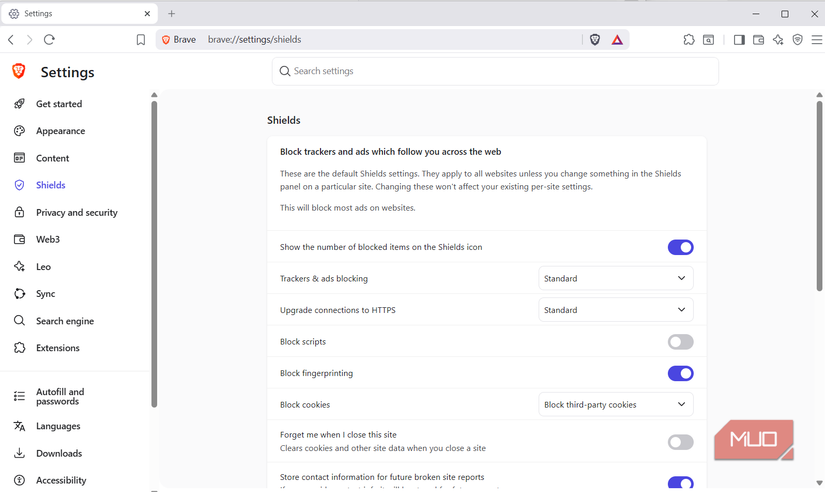Open the Brave VPN toolbar icon
This screenshot has height=492, width=825.
point(798,39)
